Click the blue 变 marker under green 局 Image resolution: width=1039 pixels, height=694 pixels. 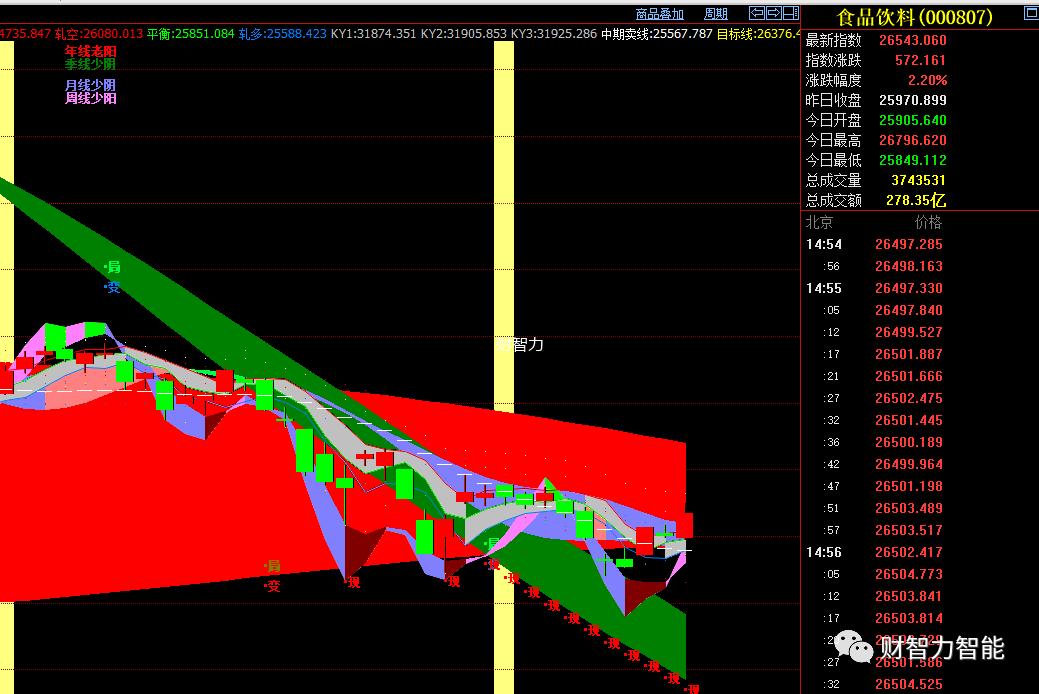pos(113,287)
